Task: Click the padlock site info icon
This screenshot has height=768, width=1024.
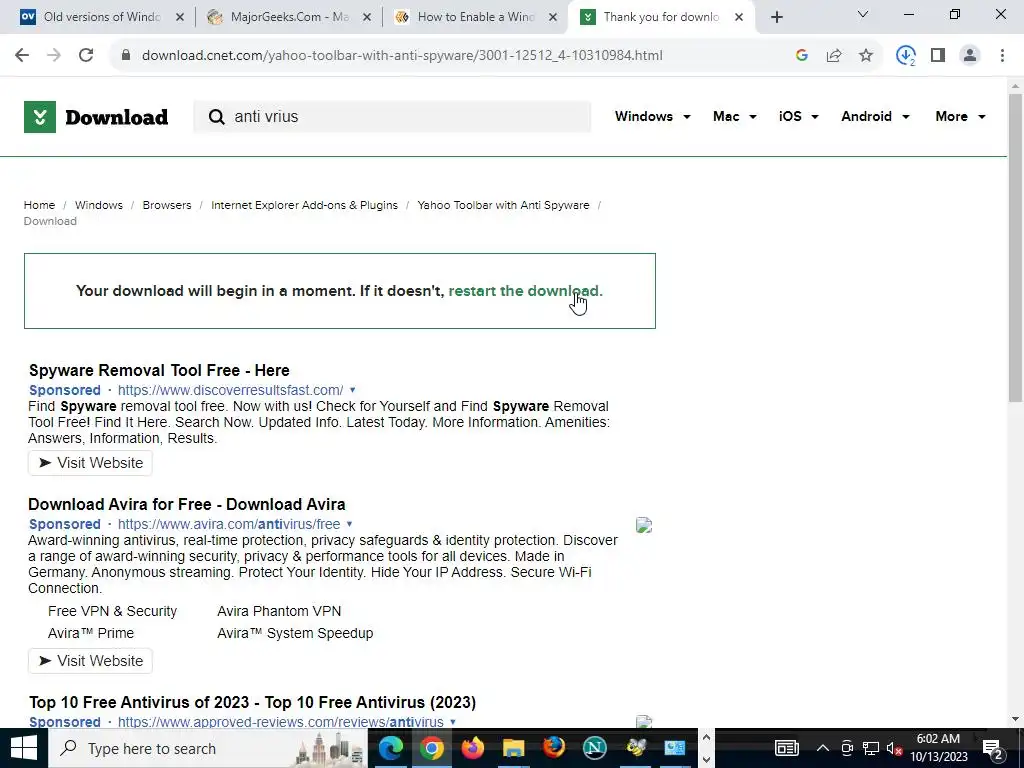Action: click(x=125, y=56)
